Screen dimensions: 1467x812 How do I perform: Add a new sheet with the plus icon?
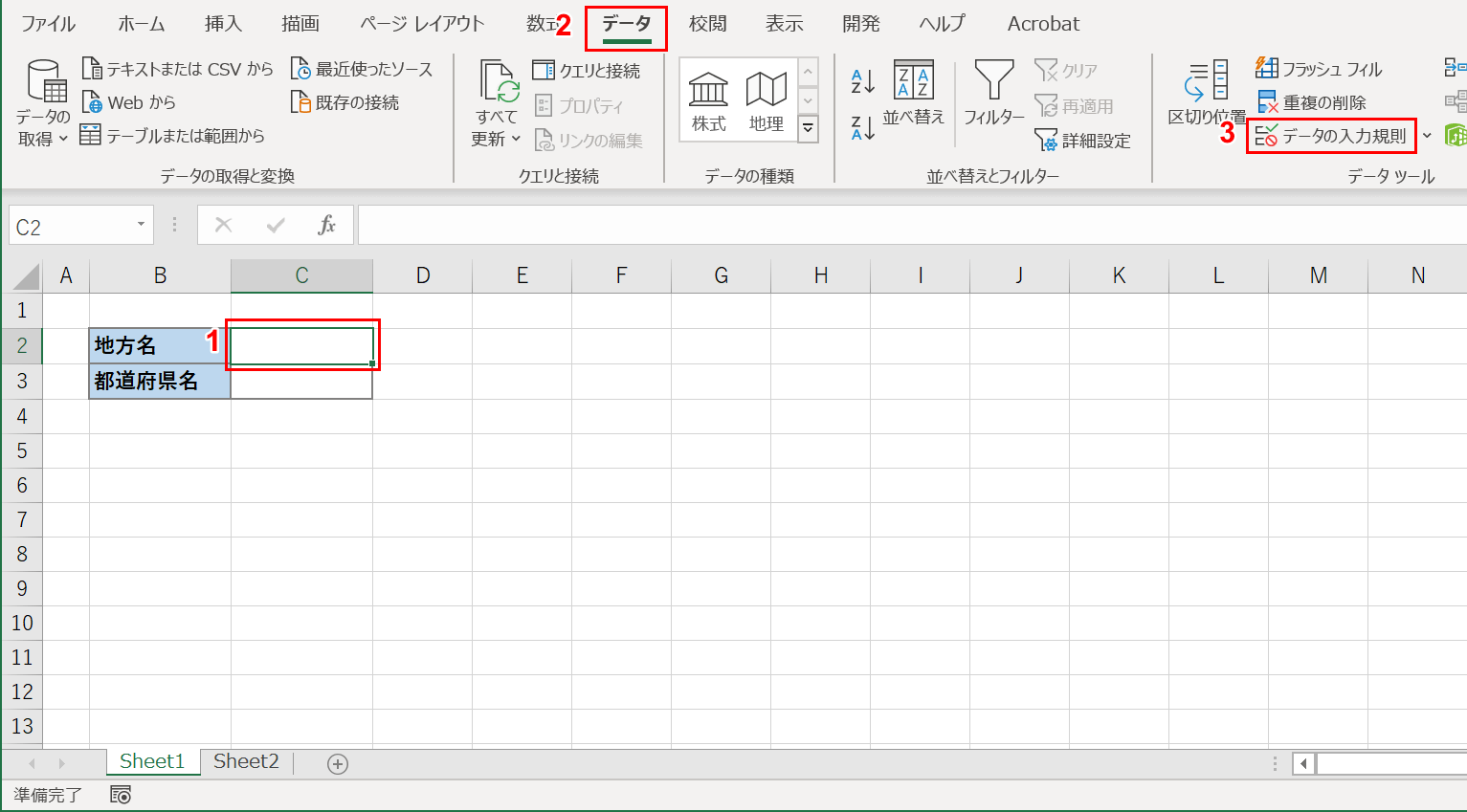click(x=337, y=763)
